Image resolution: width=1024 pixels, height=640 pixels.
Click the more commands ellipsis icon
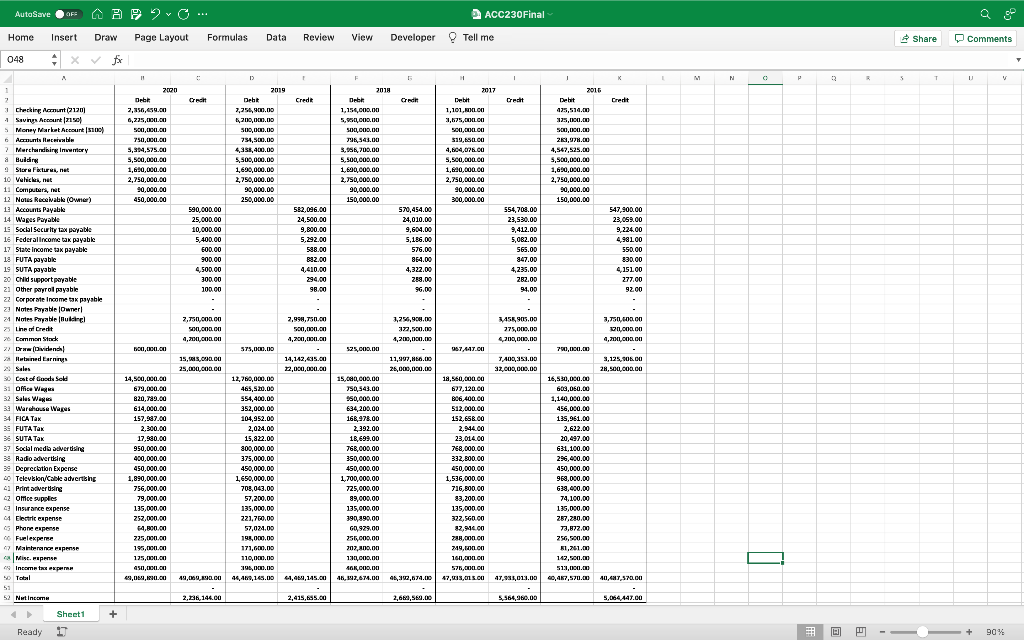pos(203,14)
